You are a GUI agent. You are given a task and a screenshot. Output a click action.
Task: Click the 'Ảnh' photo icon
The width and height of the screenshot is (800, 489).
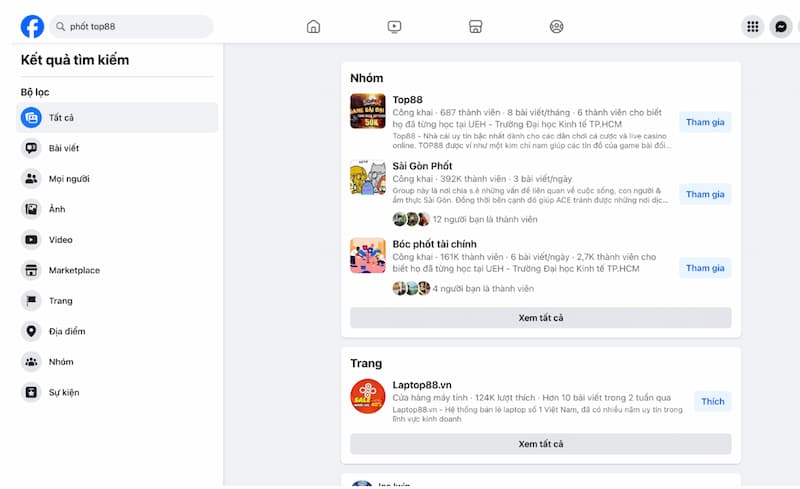[x=31, y=209]
